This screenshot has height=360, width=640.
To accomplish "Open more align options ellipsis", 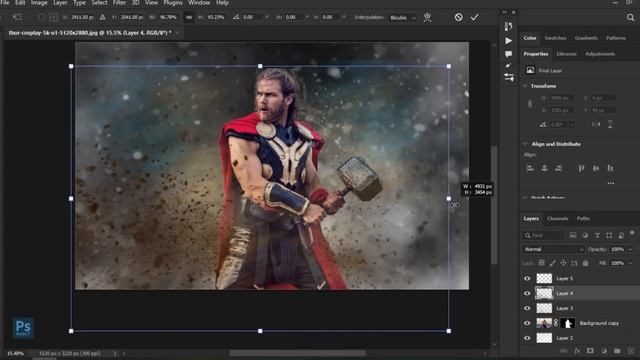I will click(611, 183).
